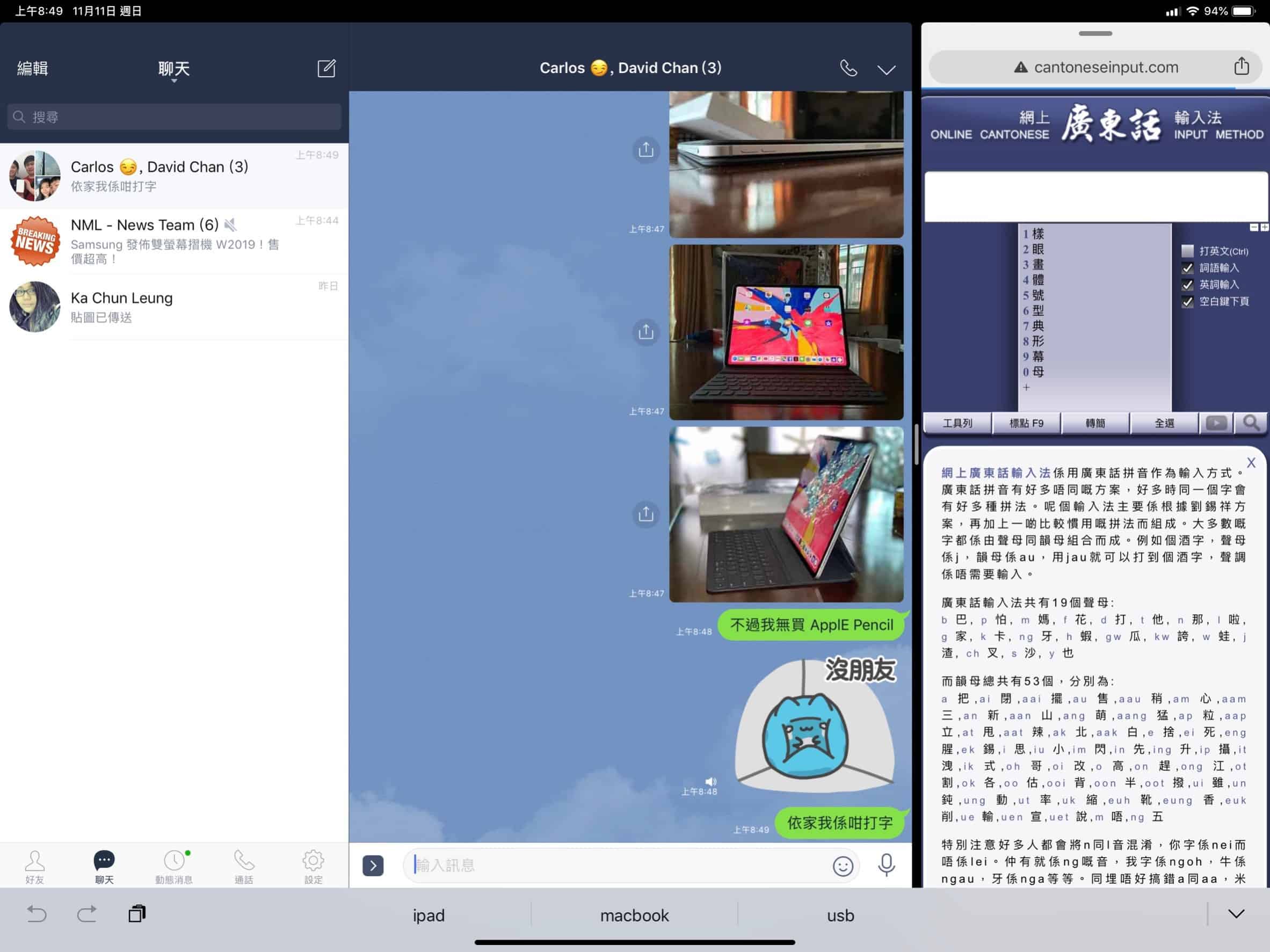Share the iPad side-view photo via share icon
The height and width of the screenshot is (952, 1270).
click(x=646, y=514)
